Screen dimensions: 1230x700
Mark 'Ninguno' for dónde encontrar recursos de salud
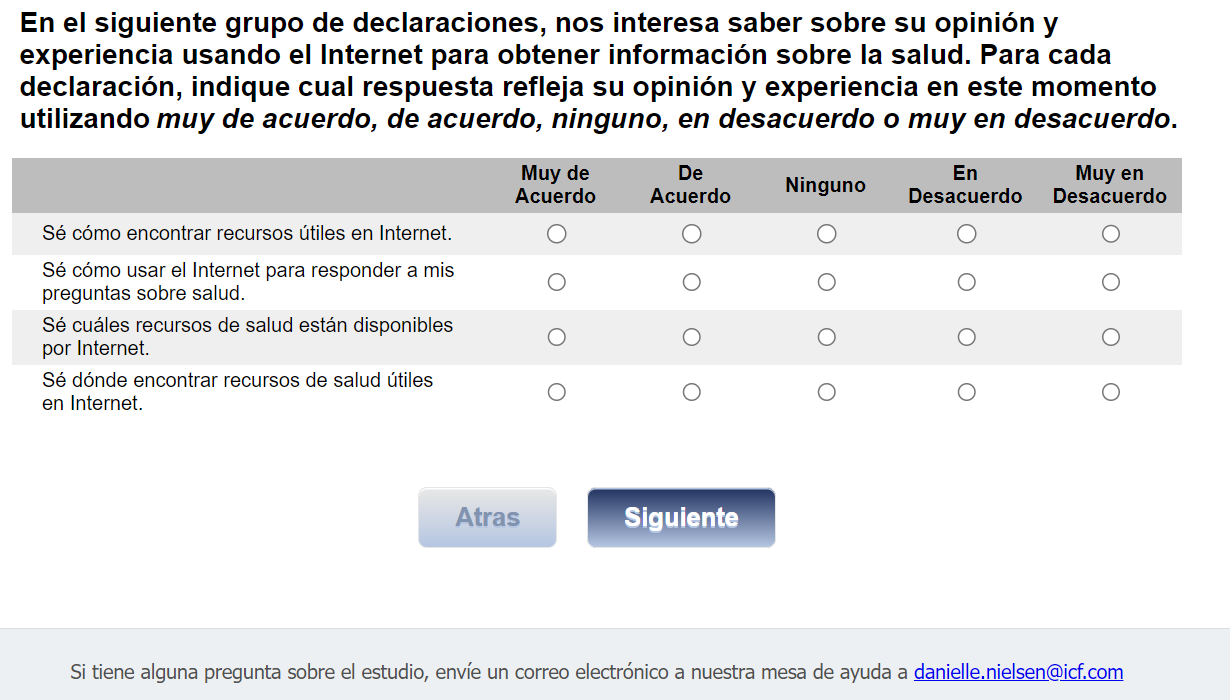826,392
